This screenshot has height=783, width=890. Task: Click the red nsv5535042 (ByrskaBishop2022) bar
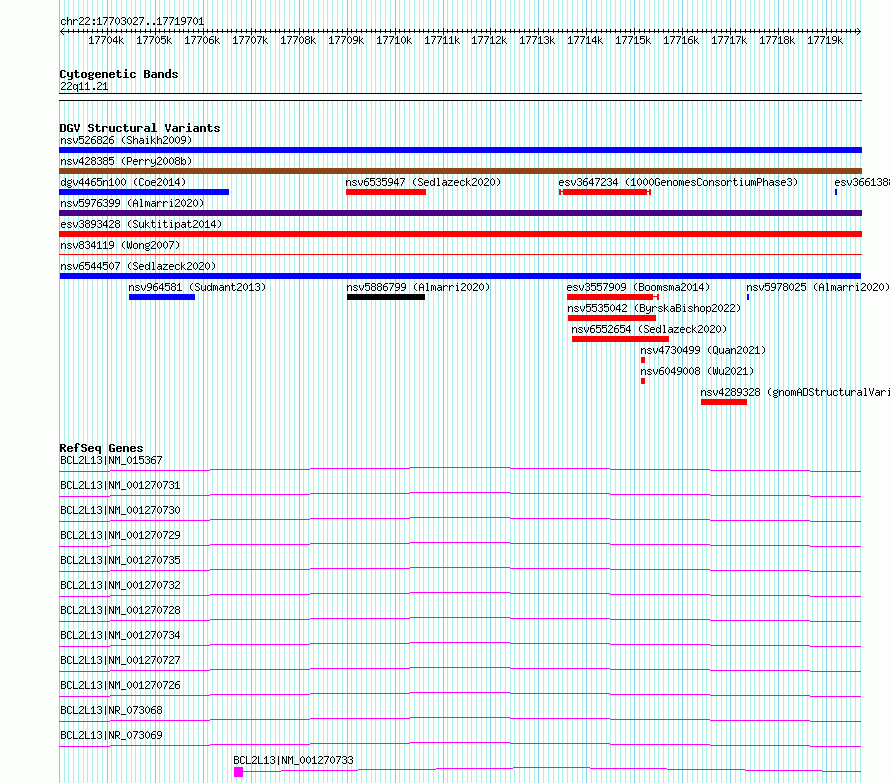click(x=612, y=318)
